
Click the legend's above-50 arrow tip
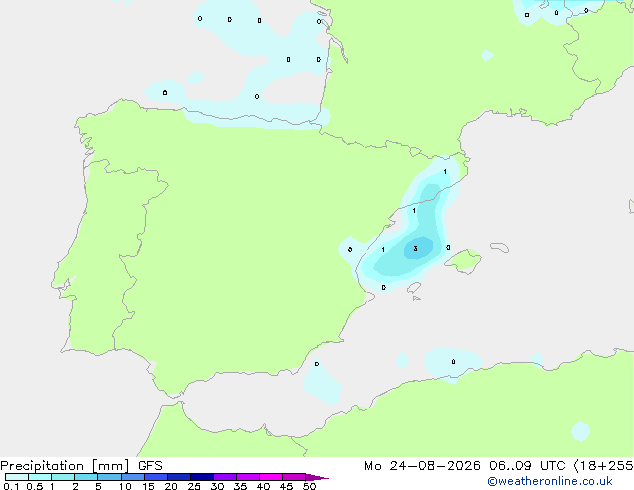pyautogui.click(x=317, y=477)
